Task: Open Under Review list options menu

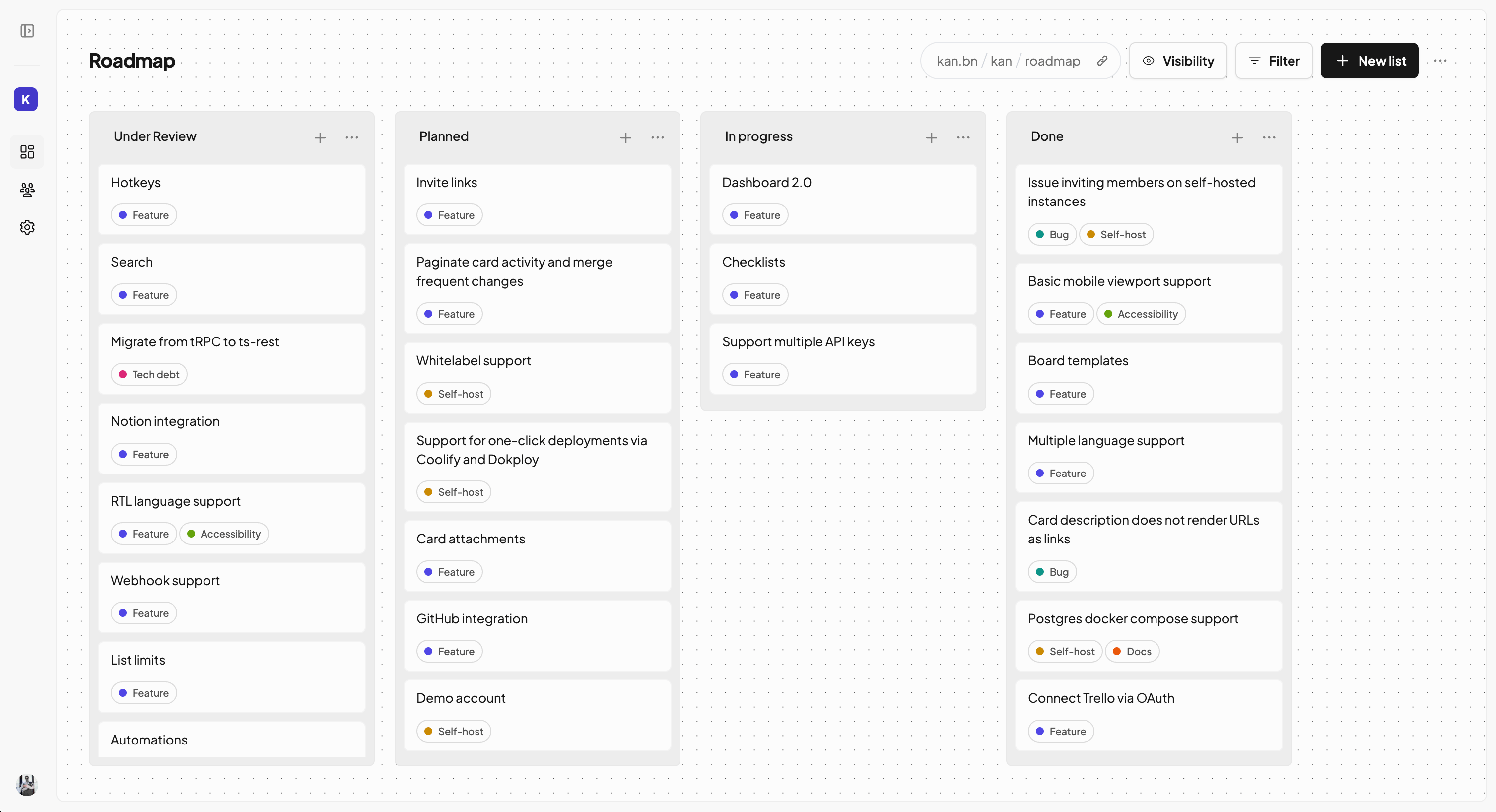Action: [352, 137]
